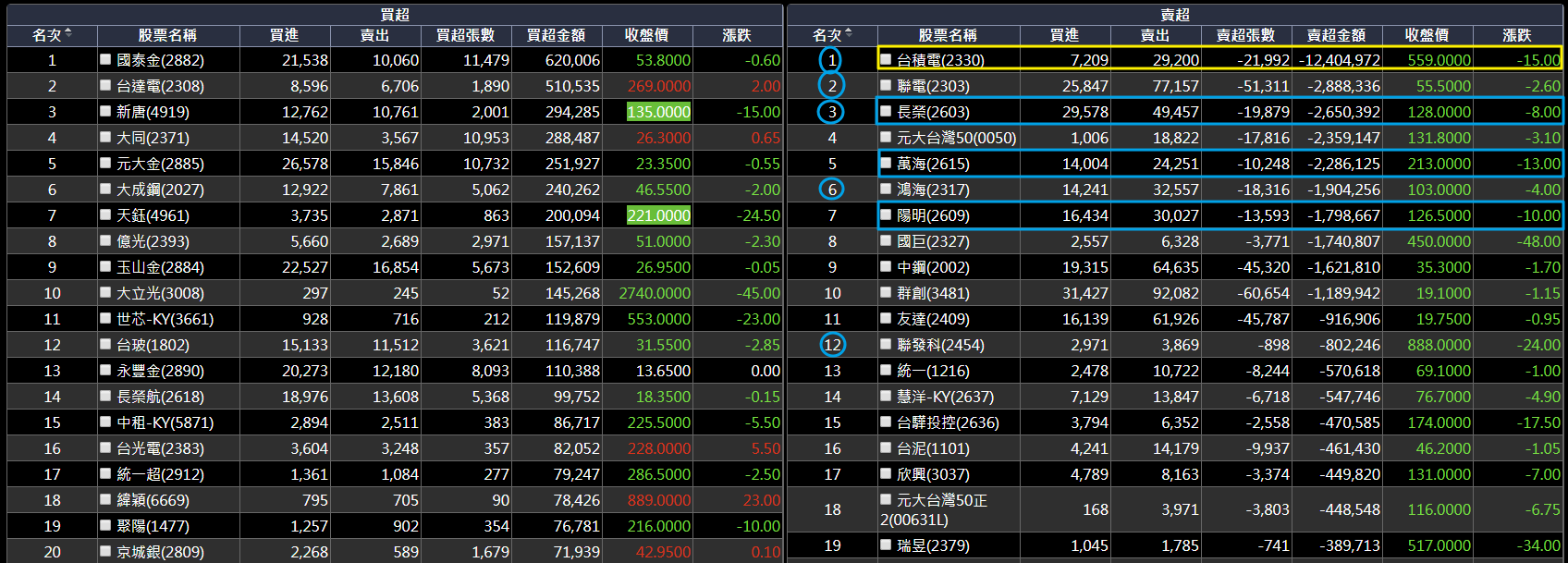
Task: Click the 賣超張數 column header
Action: click(1245, 35)
